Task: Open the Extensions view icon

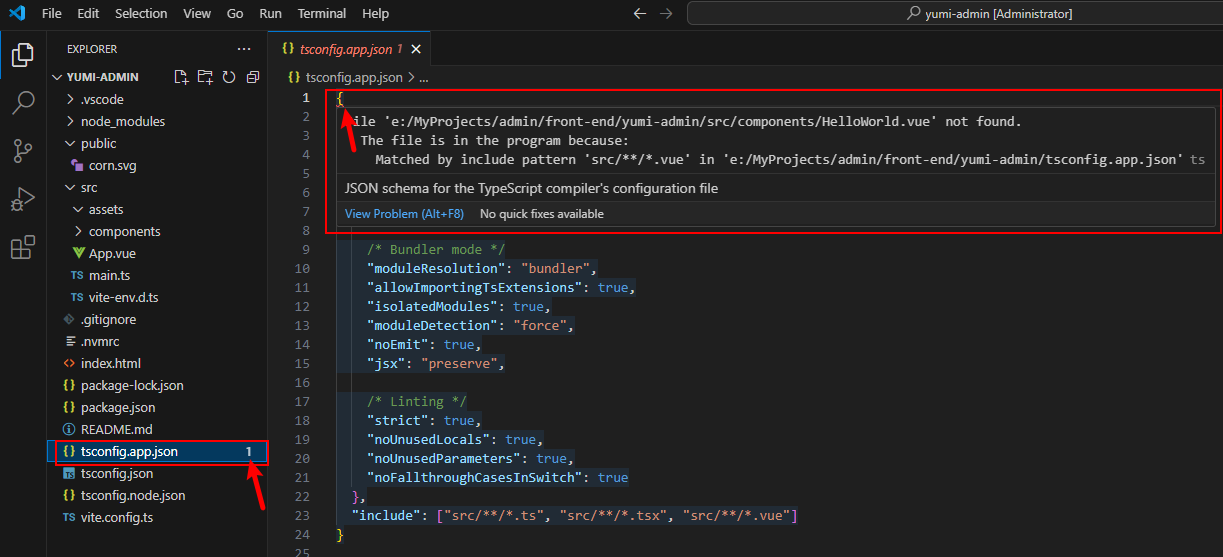Action: point(23,247)
